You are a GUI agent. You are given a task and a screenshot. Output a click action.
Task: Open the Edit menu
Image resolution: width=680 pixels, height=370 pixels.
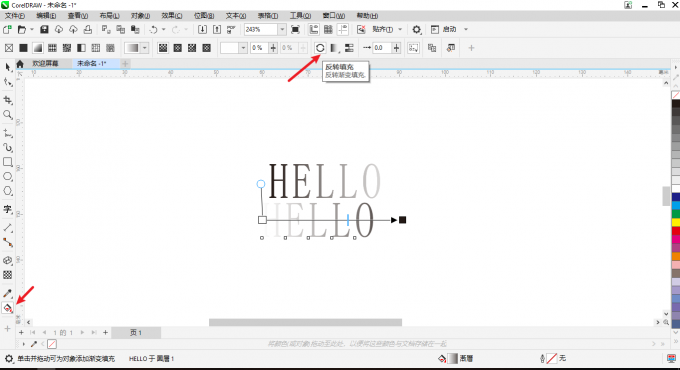coord(46,16)
